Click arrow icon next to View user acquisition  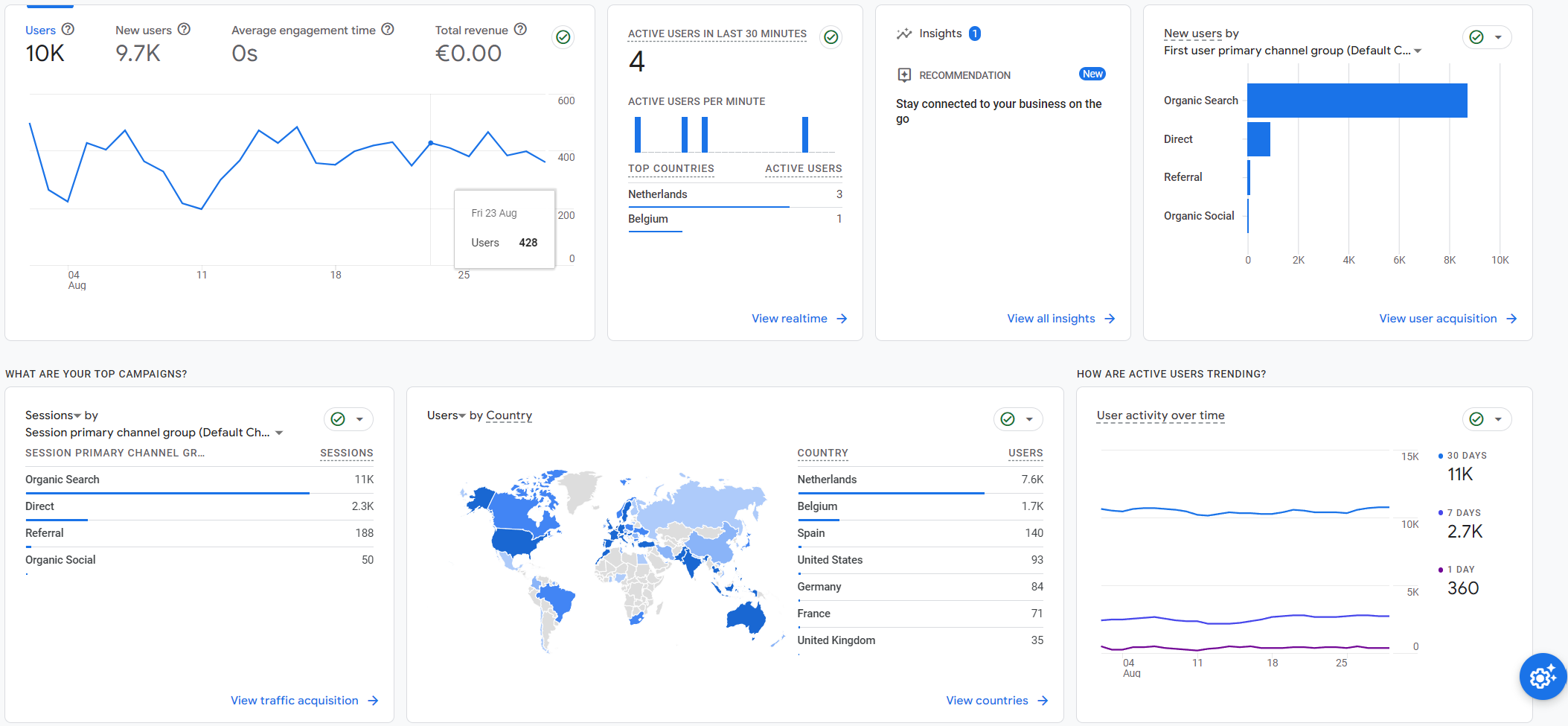point(1511,319)
